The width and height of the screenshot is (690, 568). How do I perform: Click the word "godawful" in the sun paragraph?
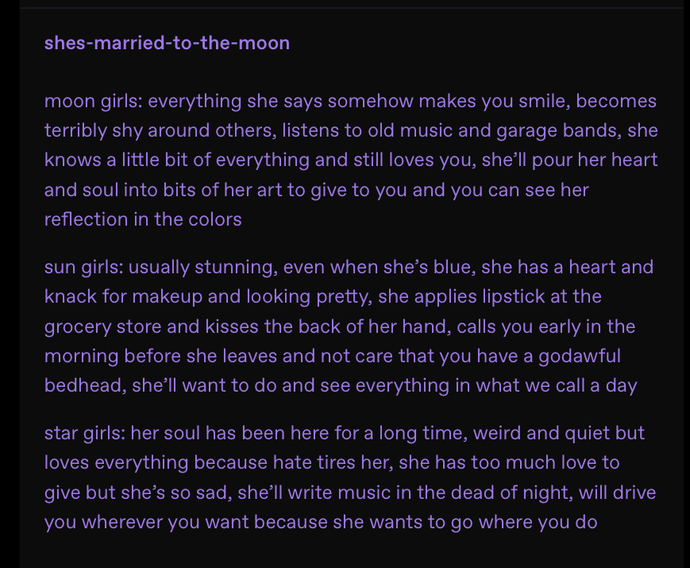pos(580,356)
